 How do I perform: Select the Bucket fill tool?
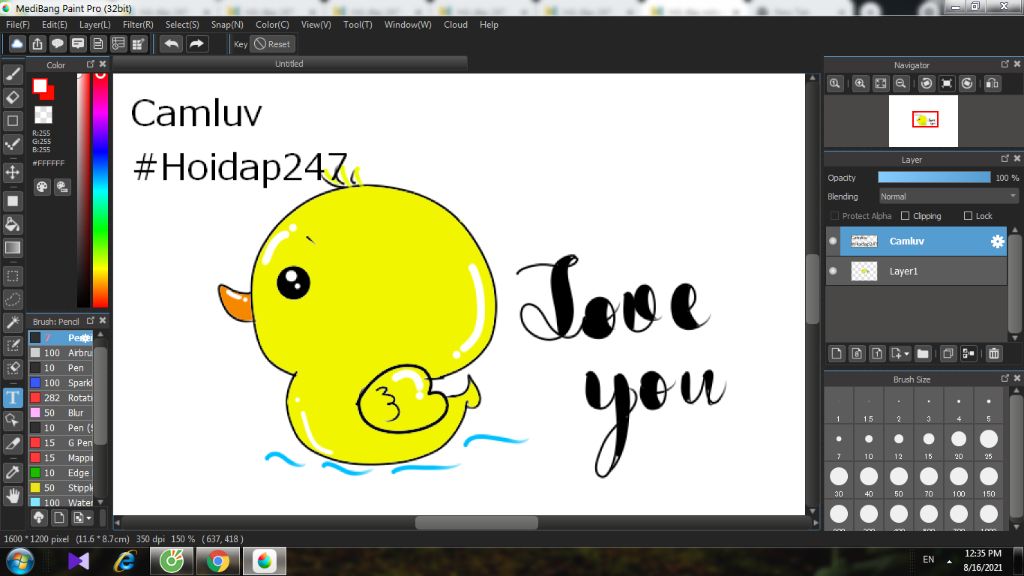pos(12,225)
